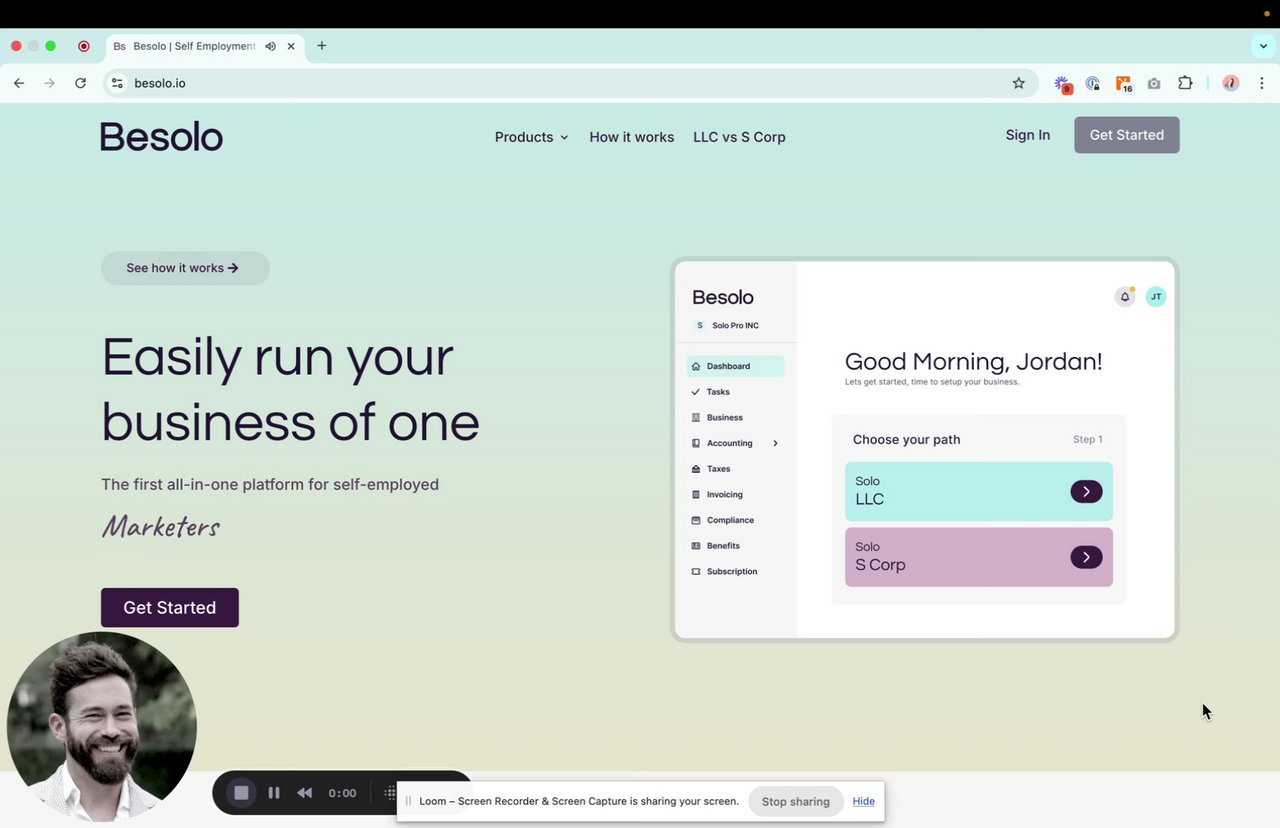This screenshot has width=1280, height=828.
Task: Open the notification bell in the dashboard preview
Action: (x=1125, y=297)
